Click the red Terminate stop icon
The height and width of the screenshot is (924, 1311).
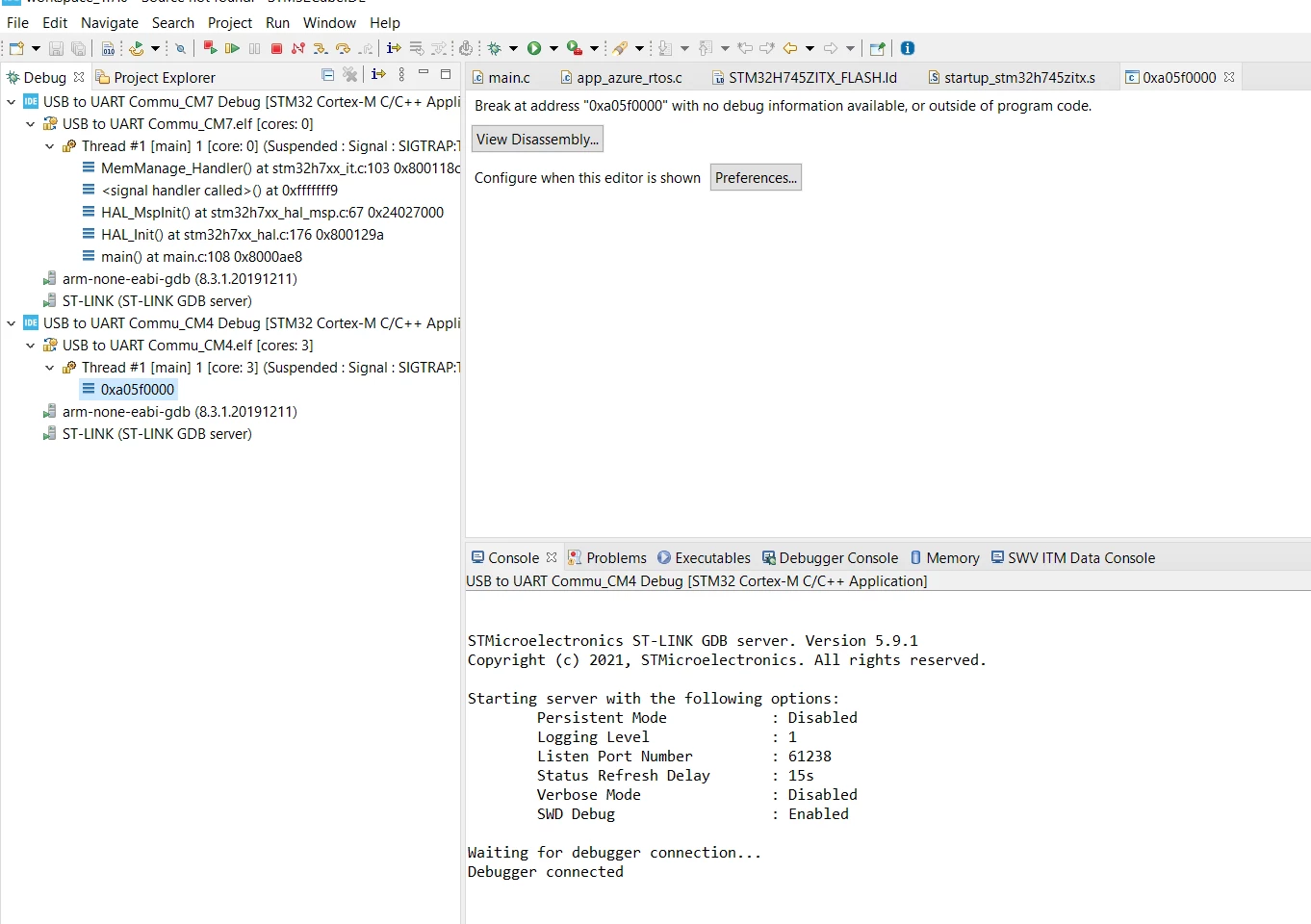(x=276, y=48)
